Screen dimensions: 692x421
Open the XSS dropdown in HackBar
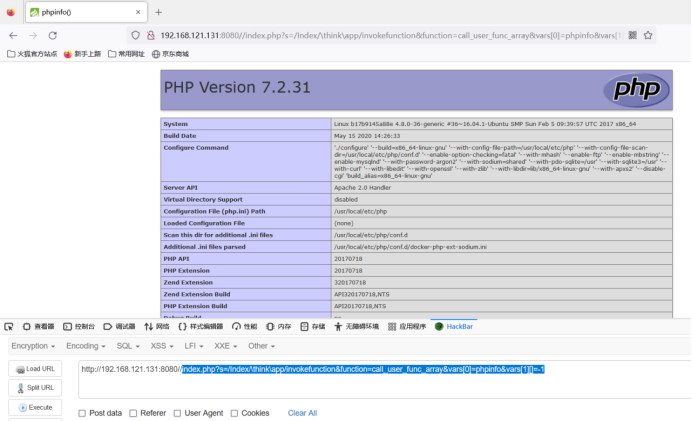(162, 346)
